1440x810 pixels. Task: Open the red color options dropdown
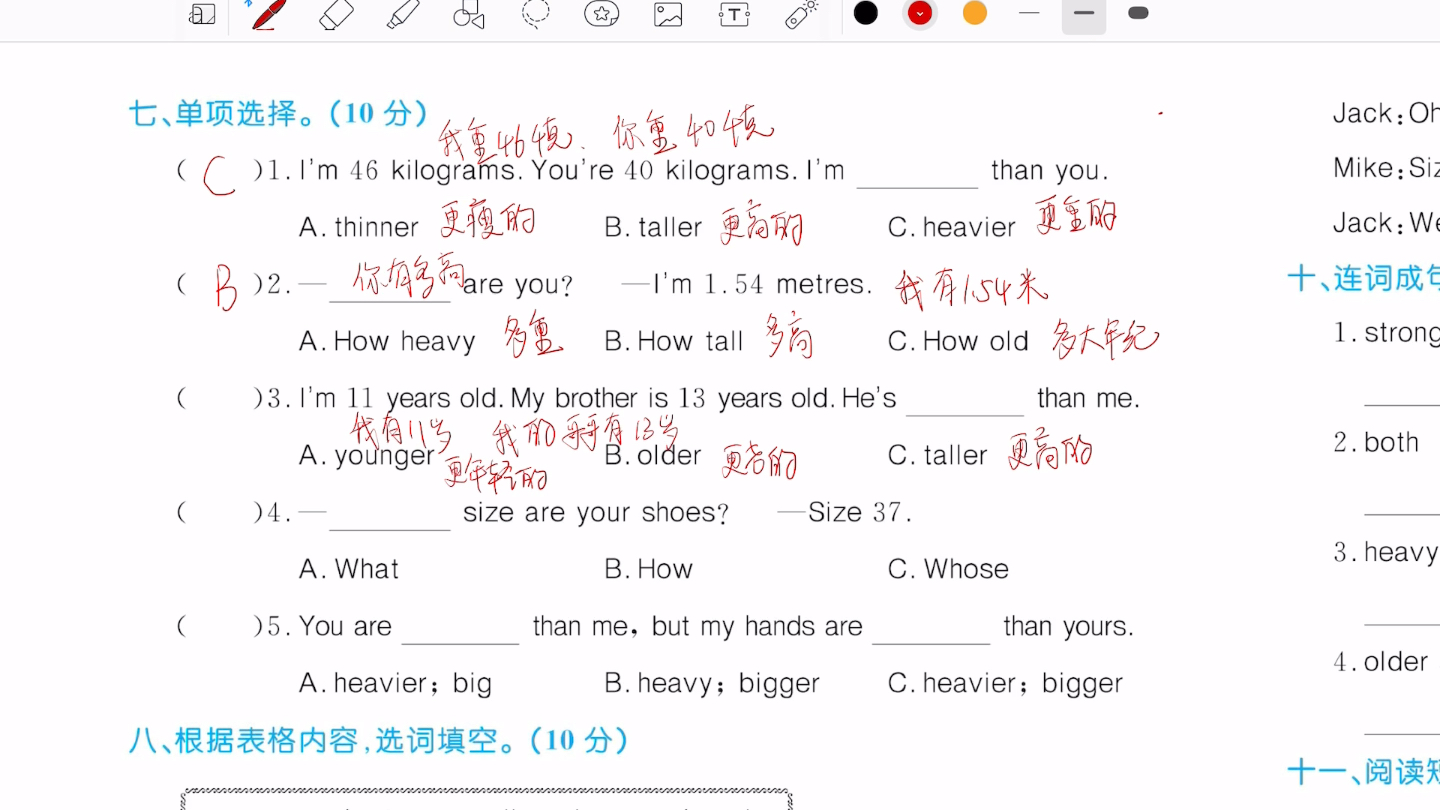click(x=919, y=14)
